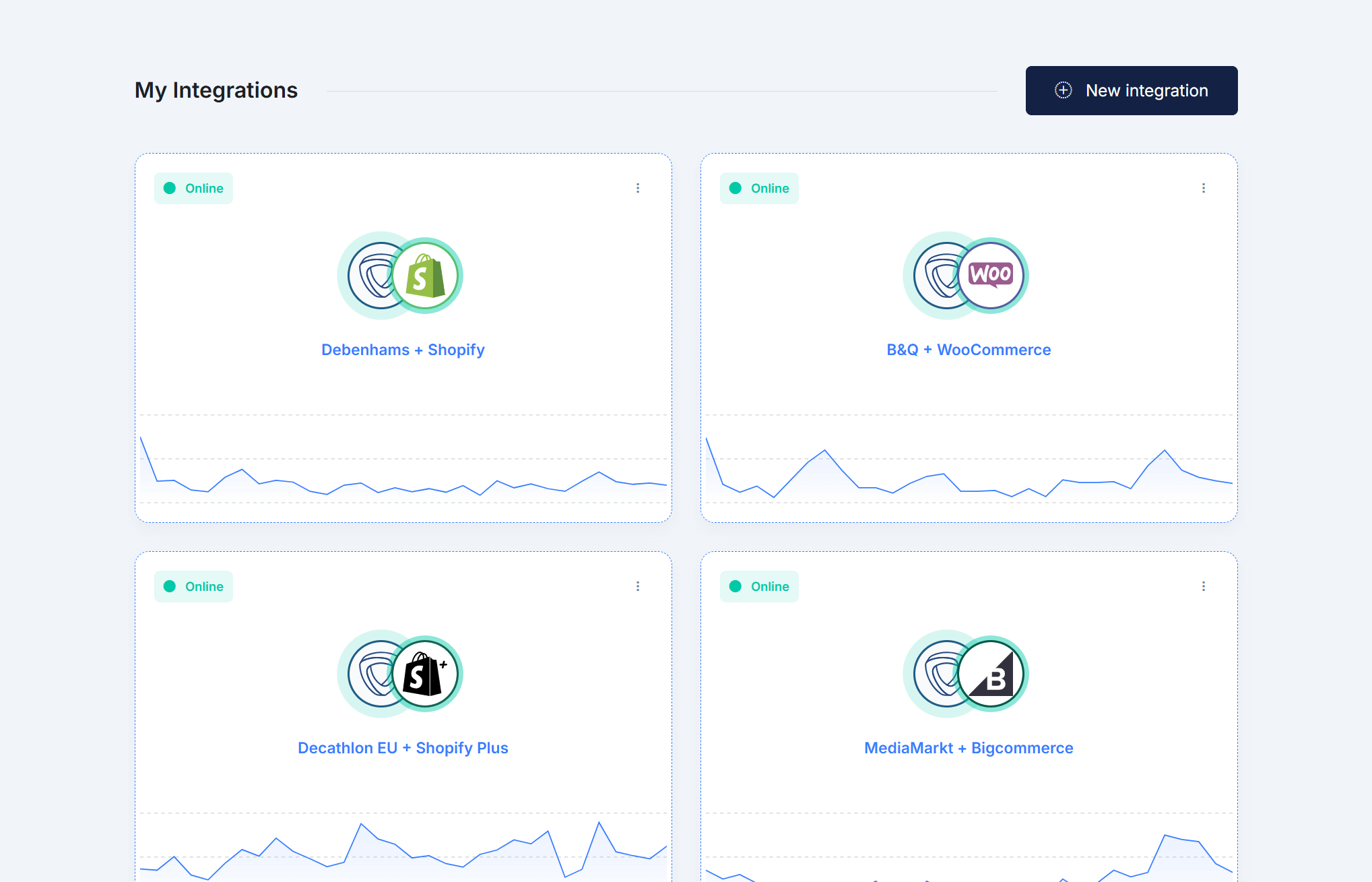The width and height of the screenshot is (1372, 882).
Task: Click the My Integrations heading
Action: tap(216, 90)
